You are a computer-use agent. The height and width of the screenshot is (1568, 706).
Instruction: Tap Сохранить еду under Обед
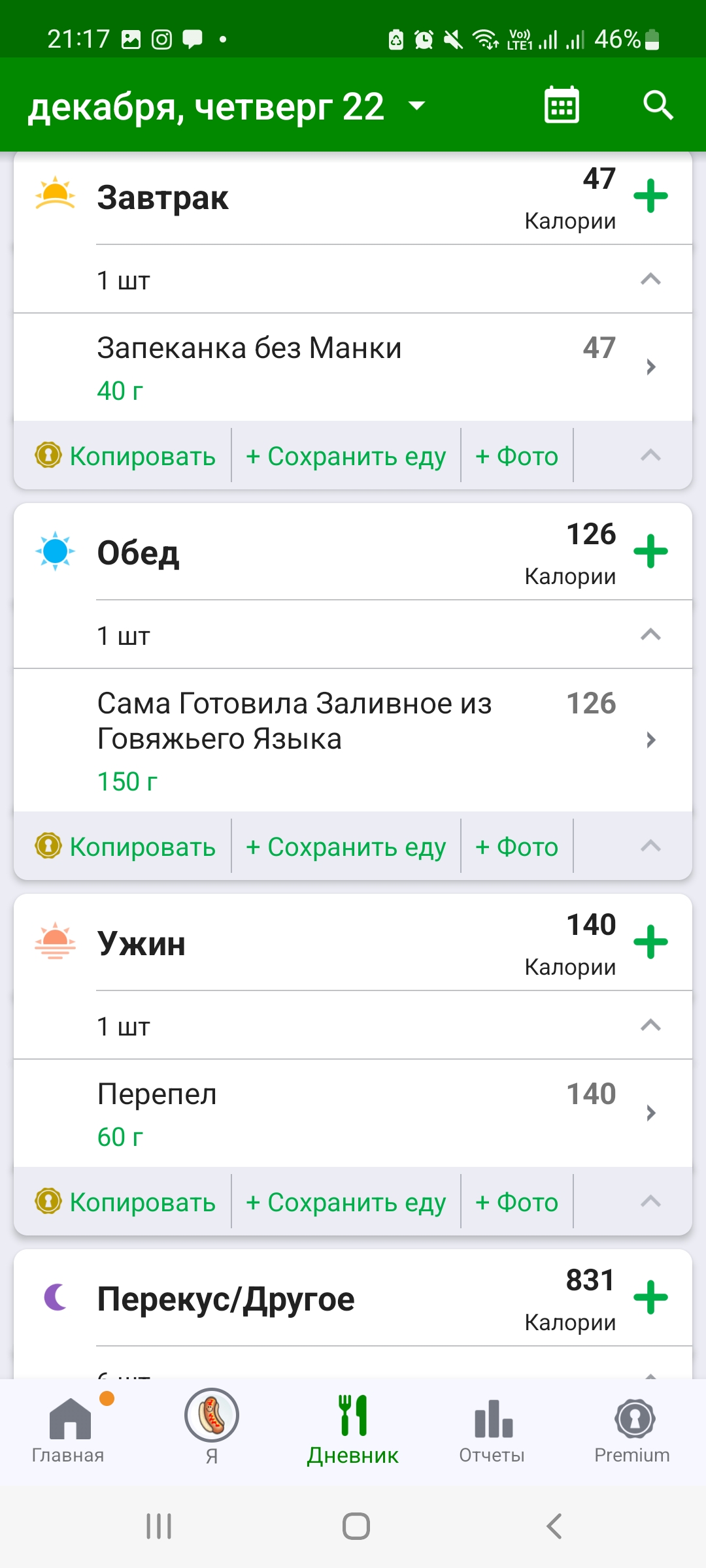(x=346, y=847)
